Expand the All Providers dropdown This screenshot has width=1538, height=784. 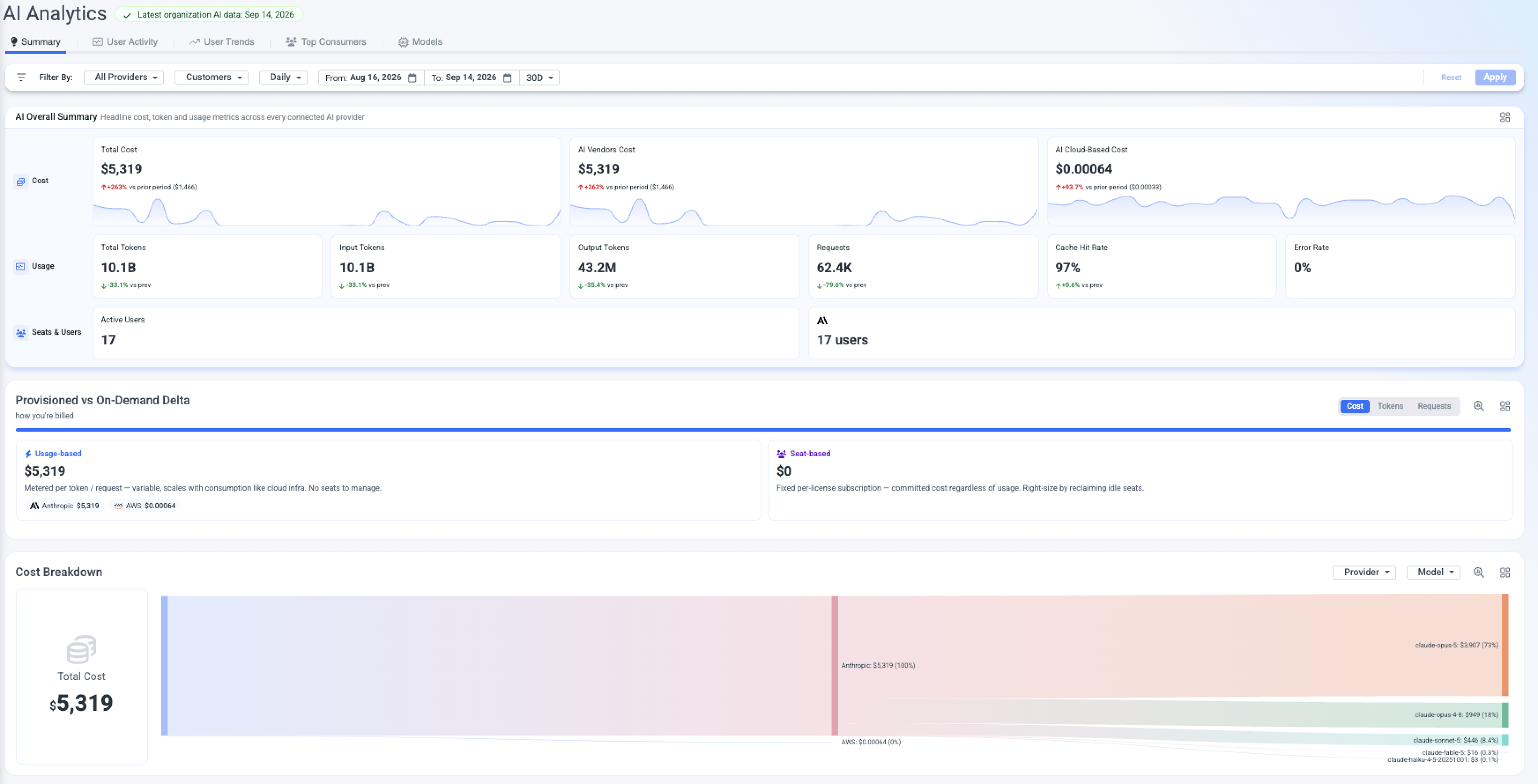coord(124,77)
